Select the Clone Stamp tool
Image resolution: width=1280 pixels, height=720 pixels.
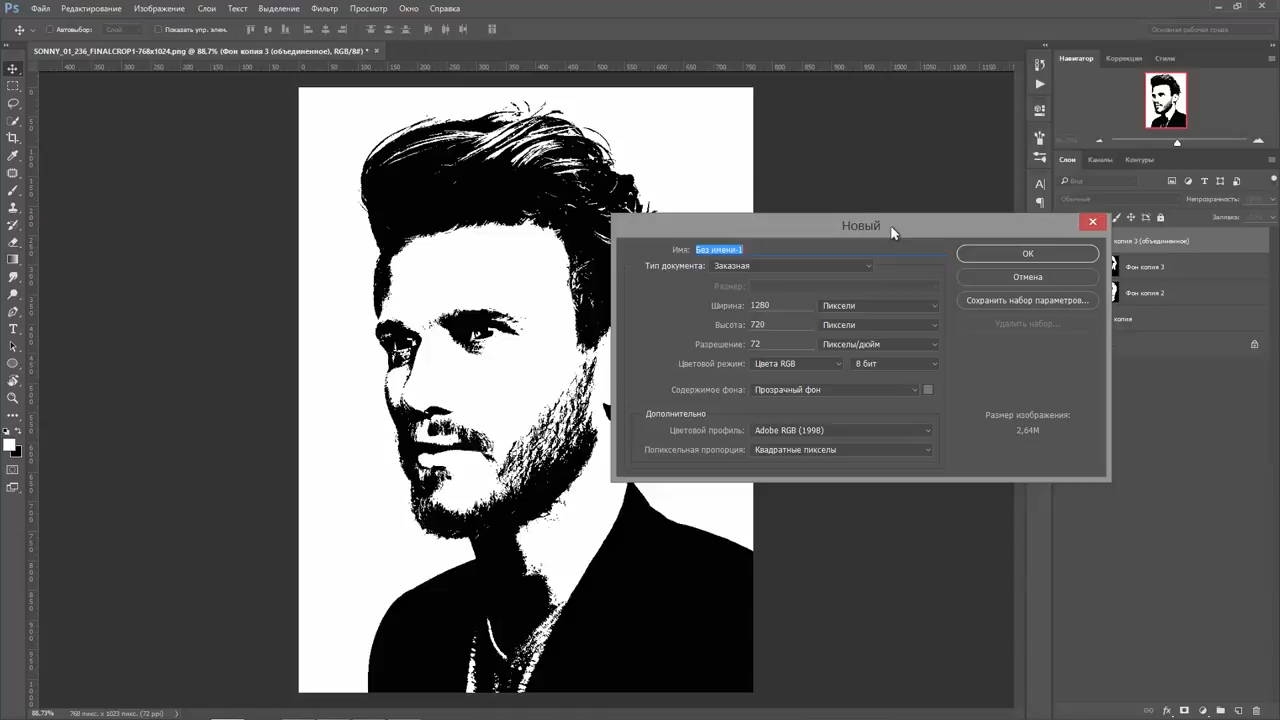(13, 207)
